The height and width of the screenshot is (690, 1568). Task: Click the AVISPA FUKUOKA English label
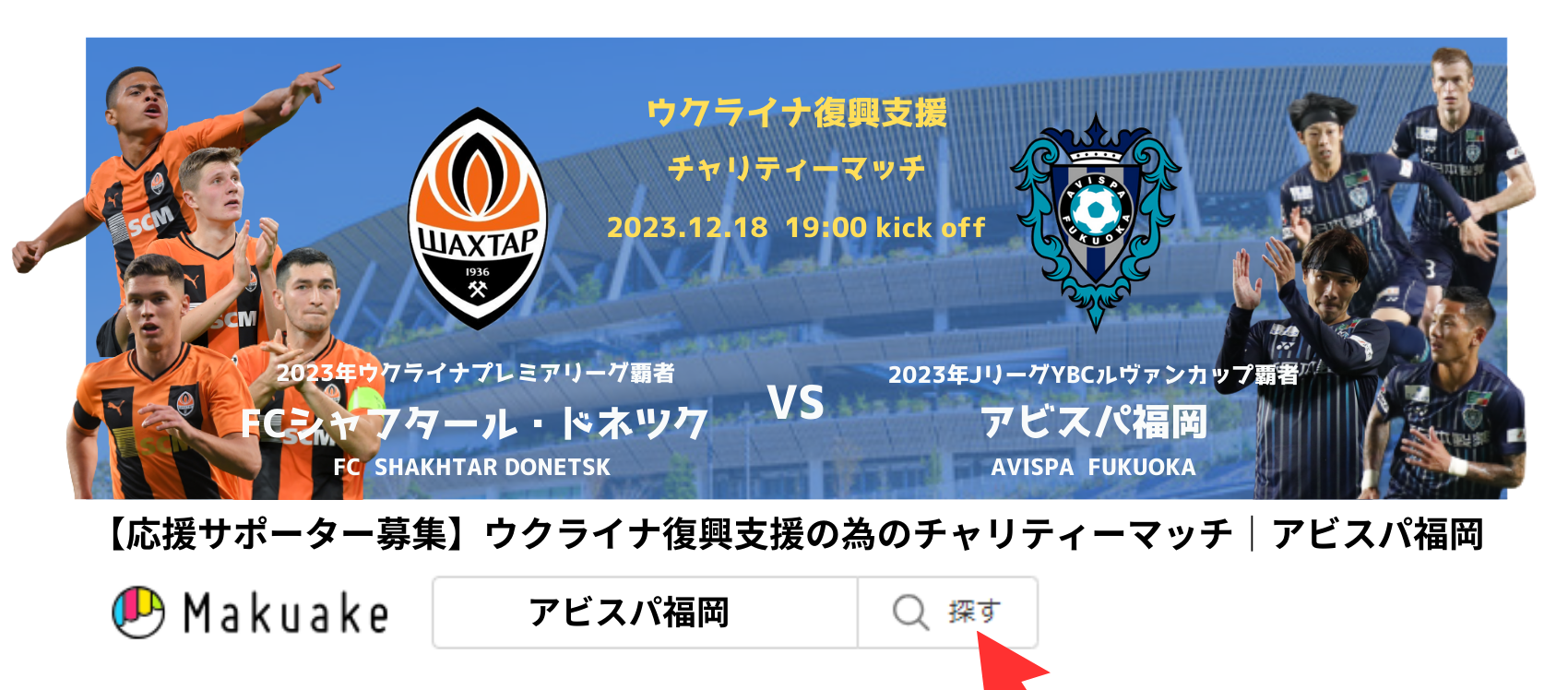pos(1094,468)
